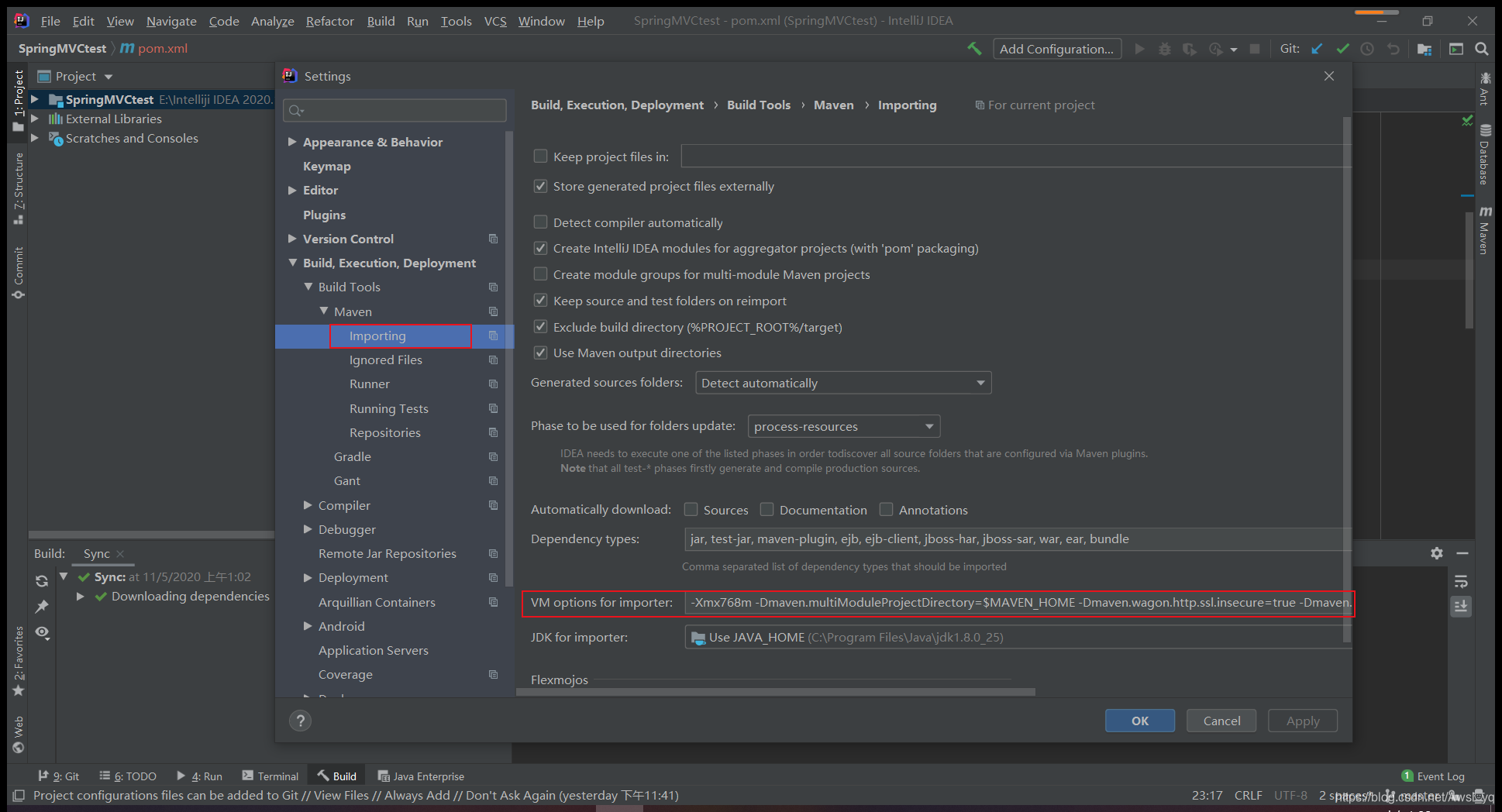Click the Settings help question mark icon
The image size is (1502, 812).
[300, 721]
